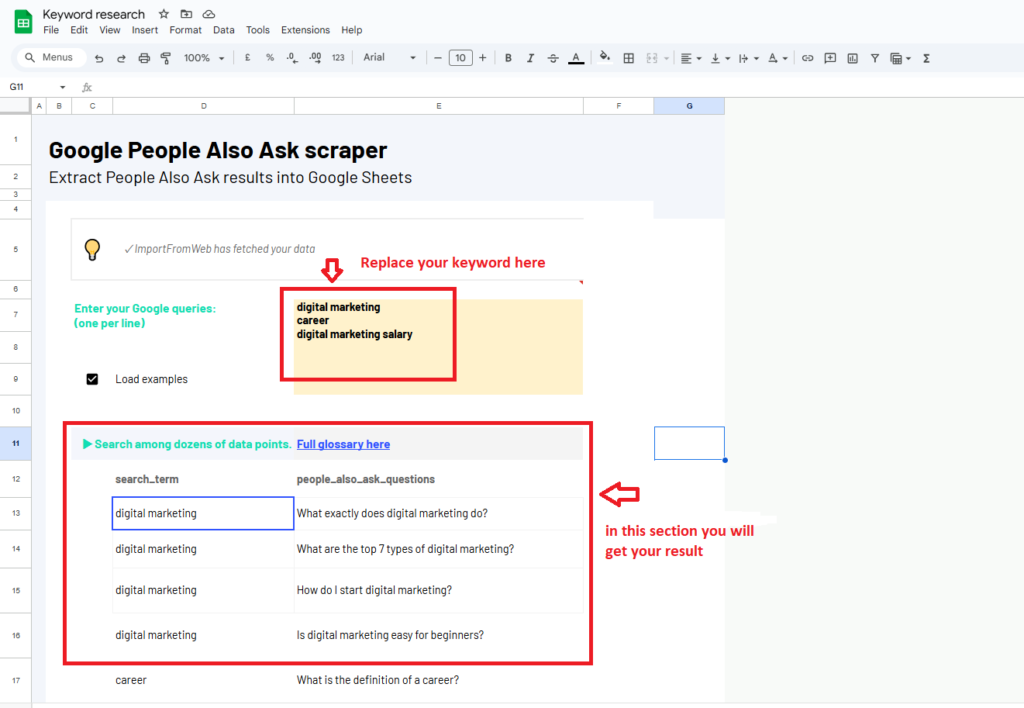Viewport: 1024px width, 708px height.
Task: Open the Borders tool
Action: click(628, 58)
